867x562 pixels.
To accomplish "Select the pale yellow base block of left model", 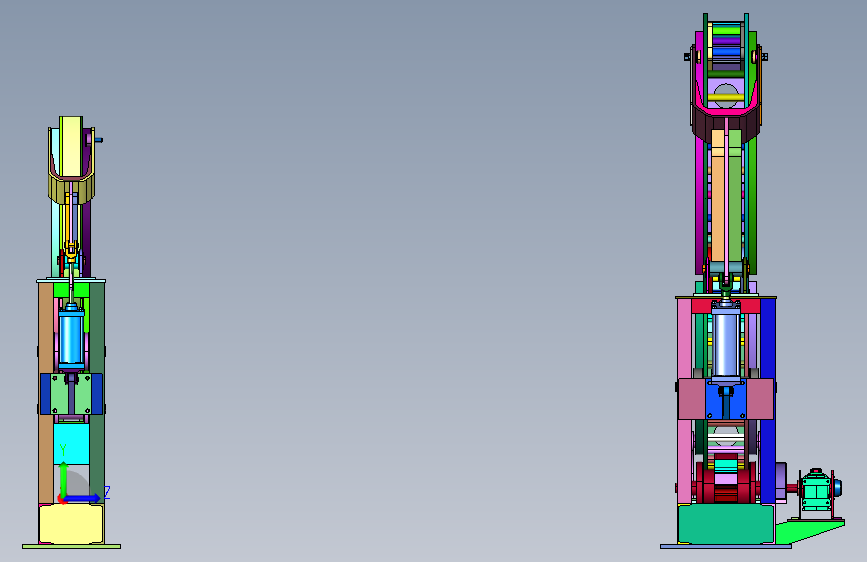I will (x=71, y=524).
